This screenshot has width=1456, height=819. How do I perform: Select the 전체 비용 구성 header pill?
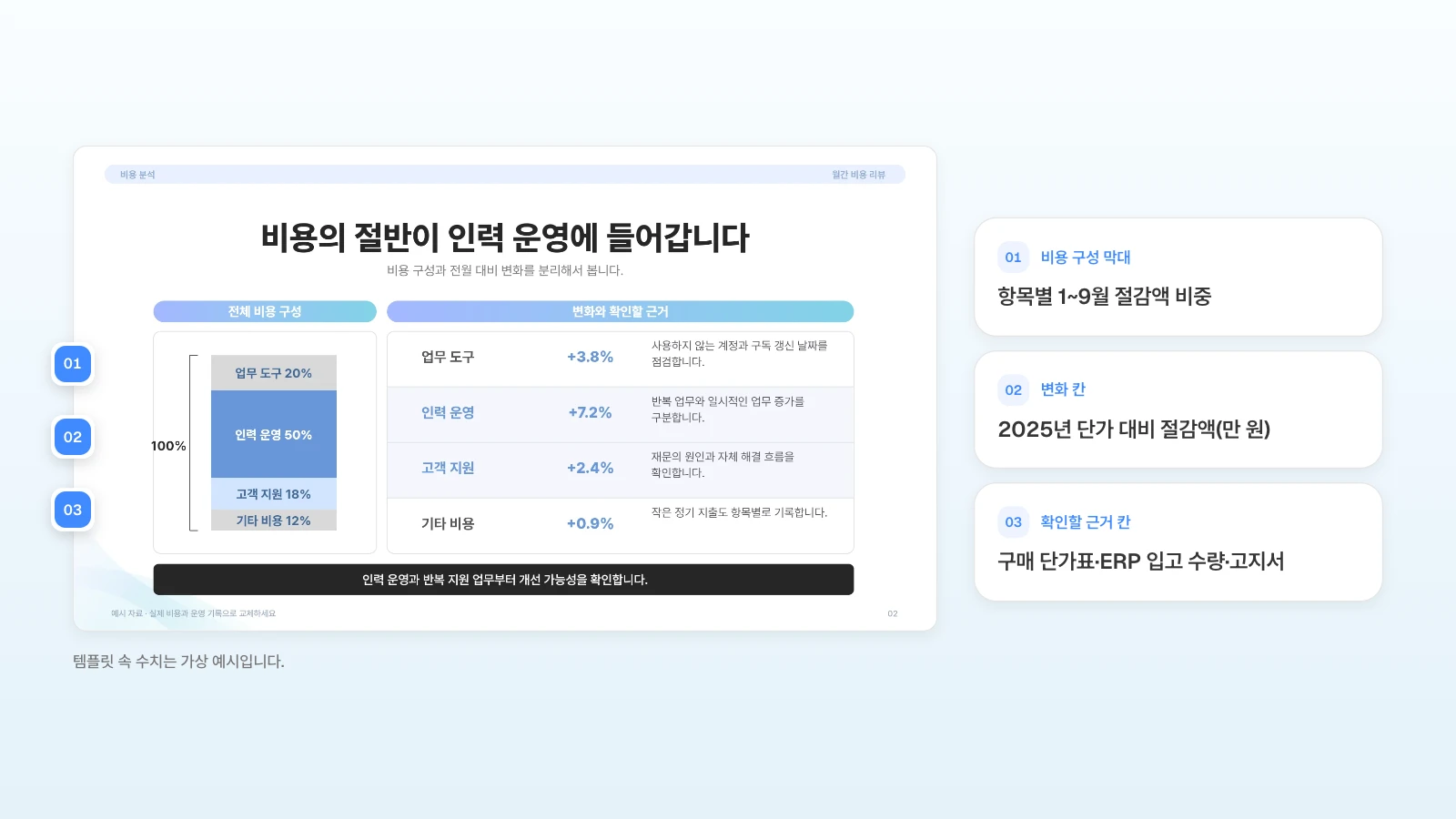point(265,311)
